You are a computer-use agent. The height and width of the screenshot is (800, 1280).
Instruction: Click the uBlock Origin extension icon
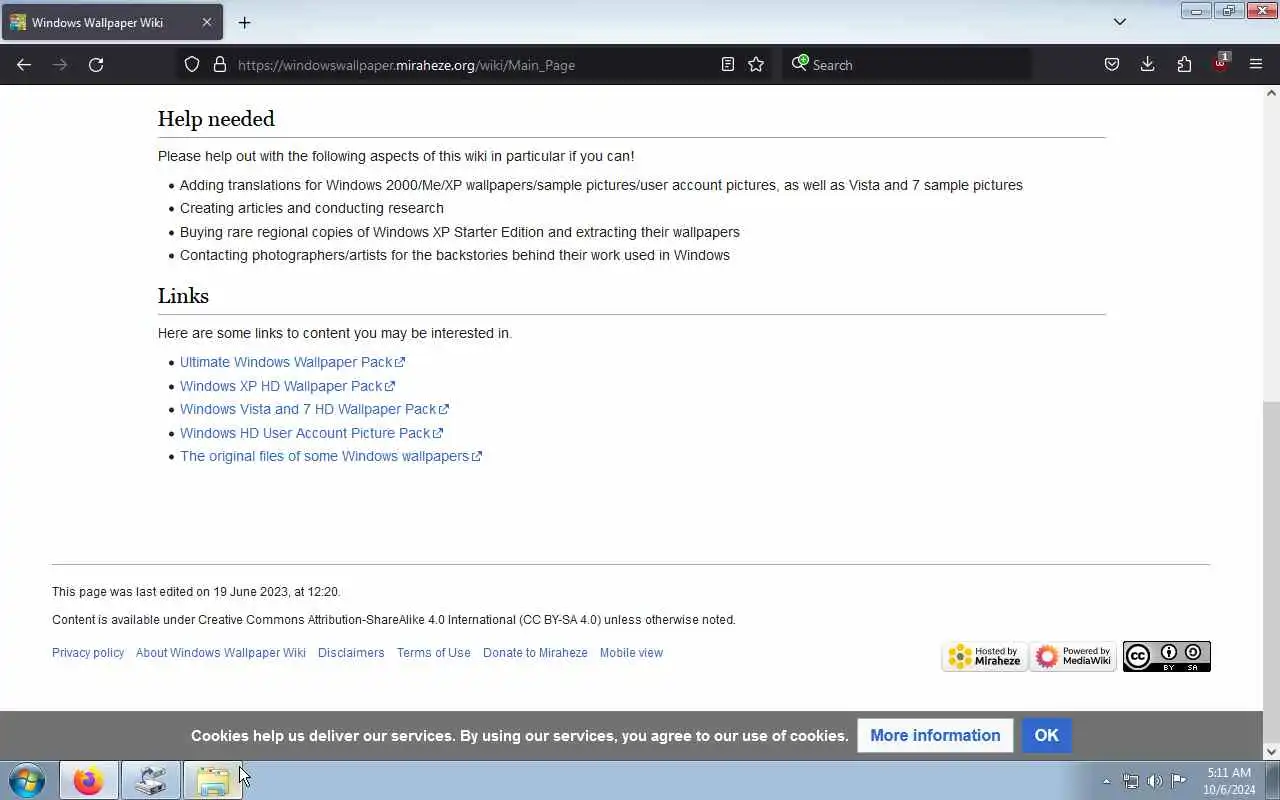[x=1220, y=65]
